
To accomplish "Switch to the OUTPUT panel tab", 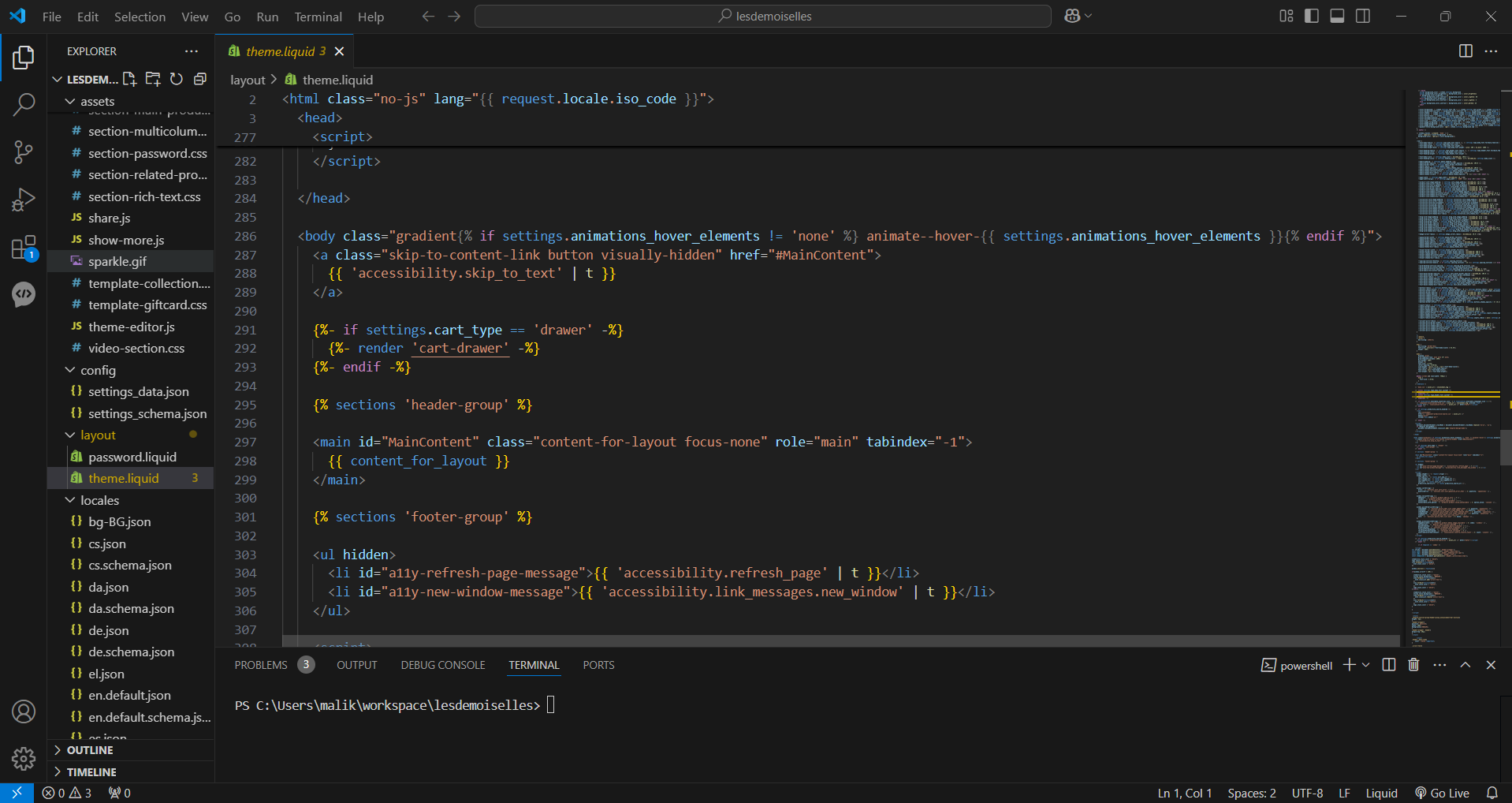I will click(357, 665).
